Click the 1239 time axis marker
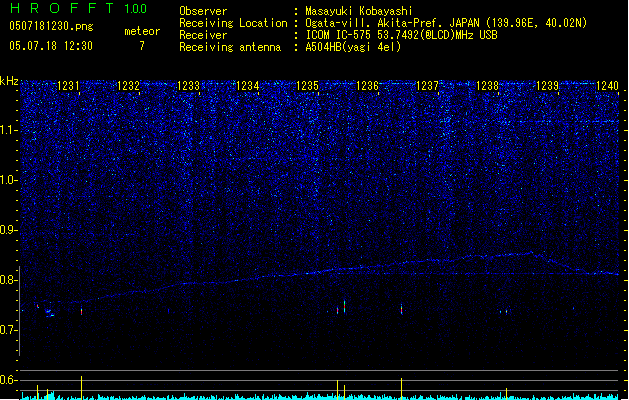 point(548,86)
